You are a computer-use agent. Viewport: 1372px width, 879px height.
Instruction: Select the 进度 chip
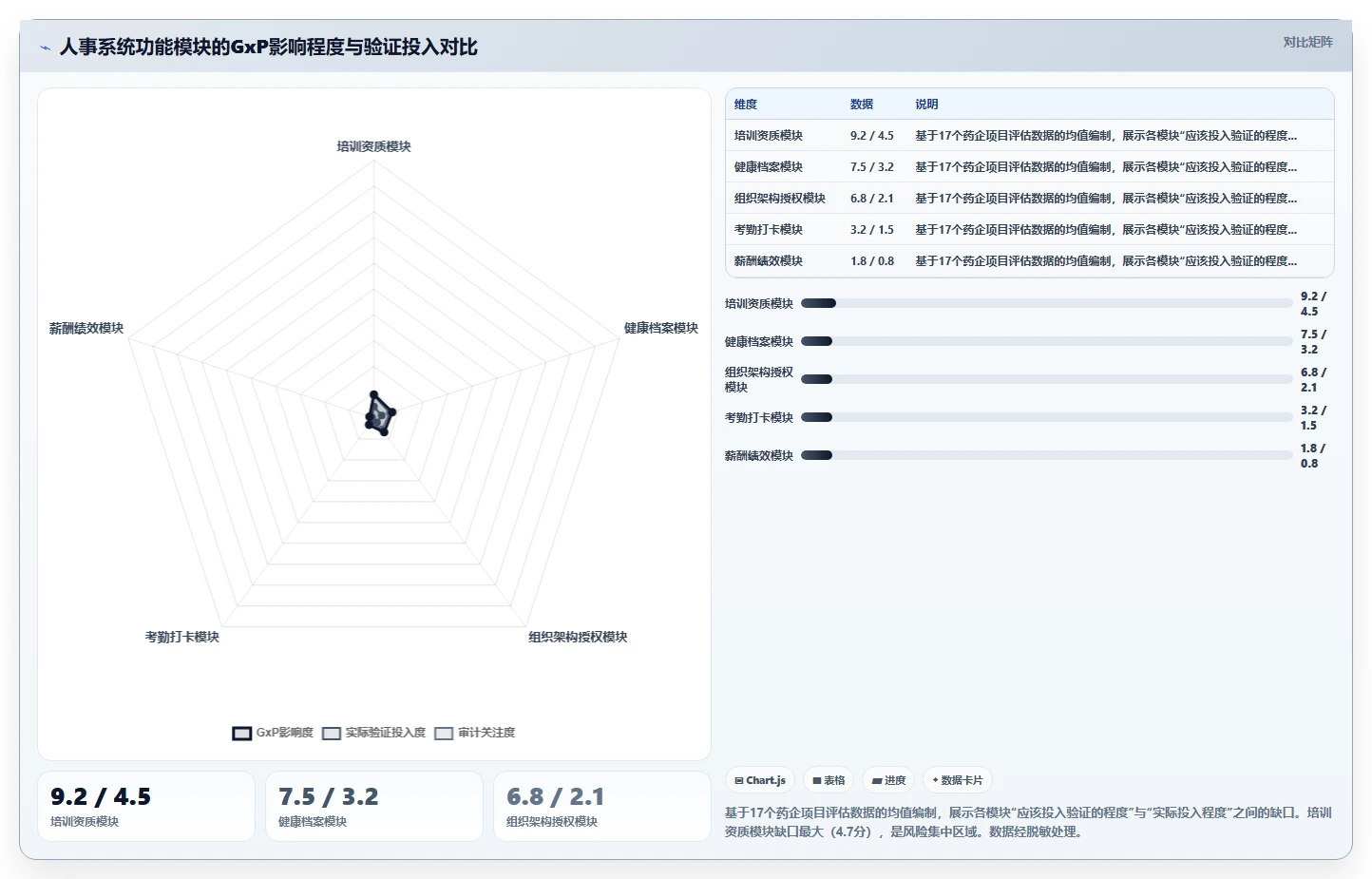pos(888,780)
